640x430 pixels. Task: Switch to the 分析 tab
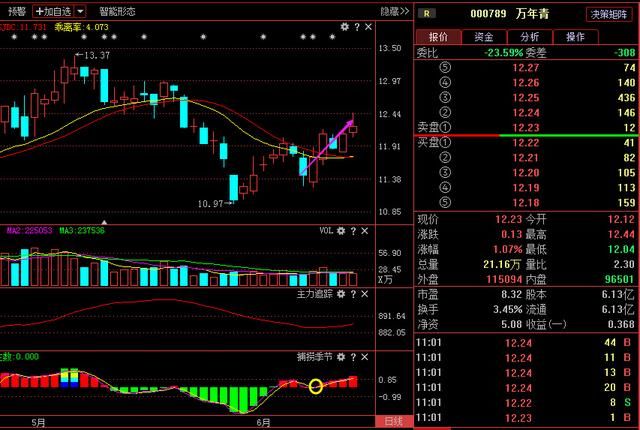click(530, 37)
